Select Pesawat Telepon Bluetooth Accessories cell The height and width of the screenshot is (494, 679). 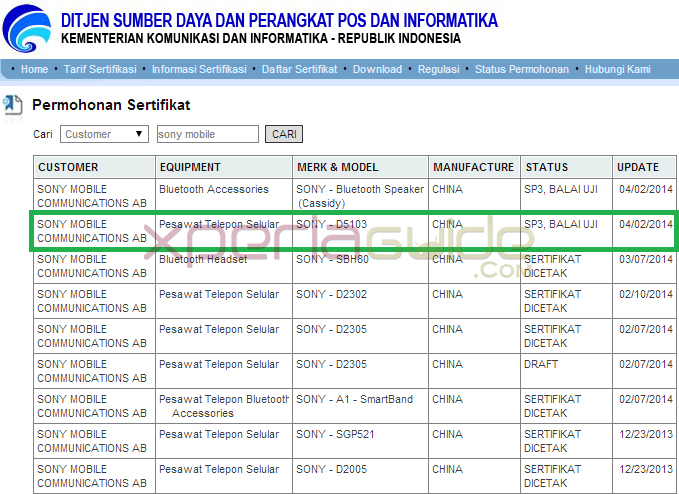pyautogui.click(x=224, y=406)
